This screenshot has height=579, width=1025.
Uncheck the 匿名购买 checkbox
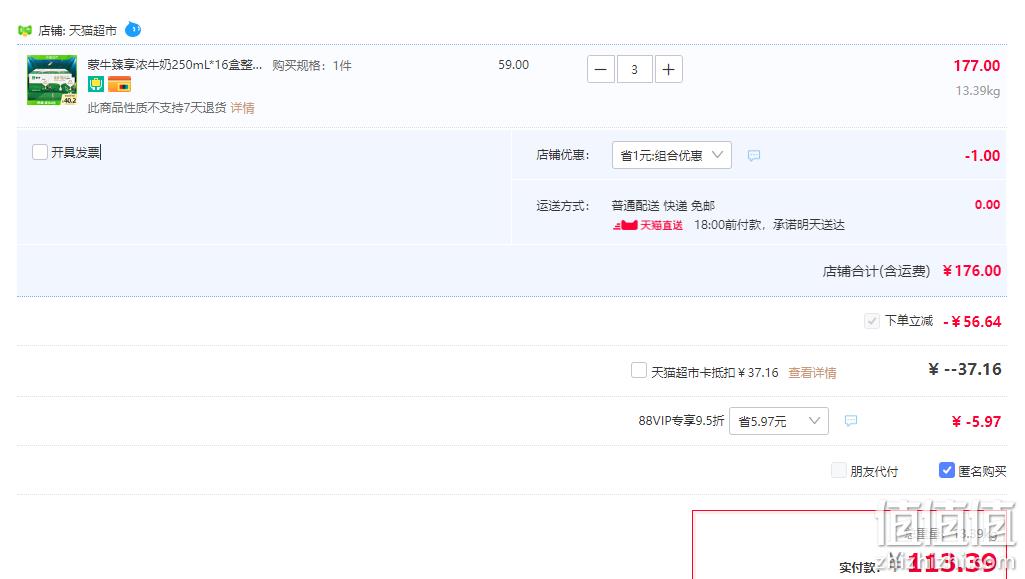point(947,470)
